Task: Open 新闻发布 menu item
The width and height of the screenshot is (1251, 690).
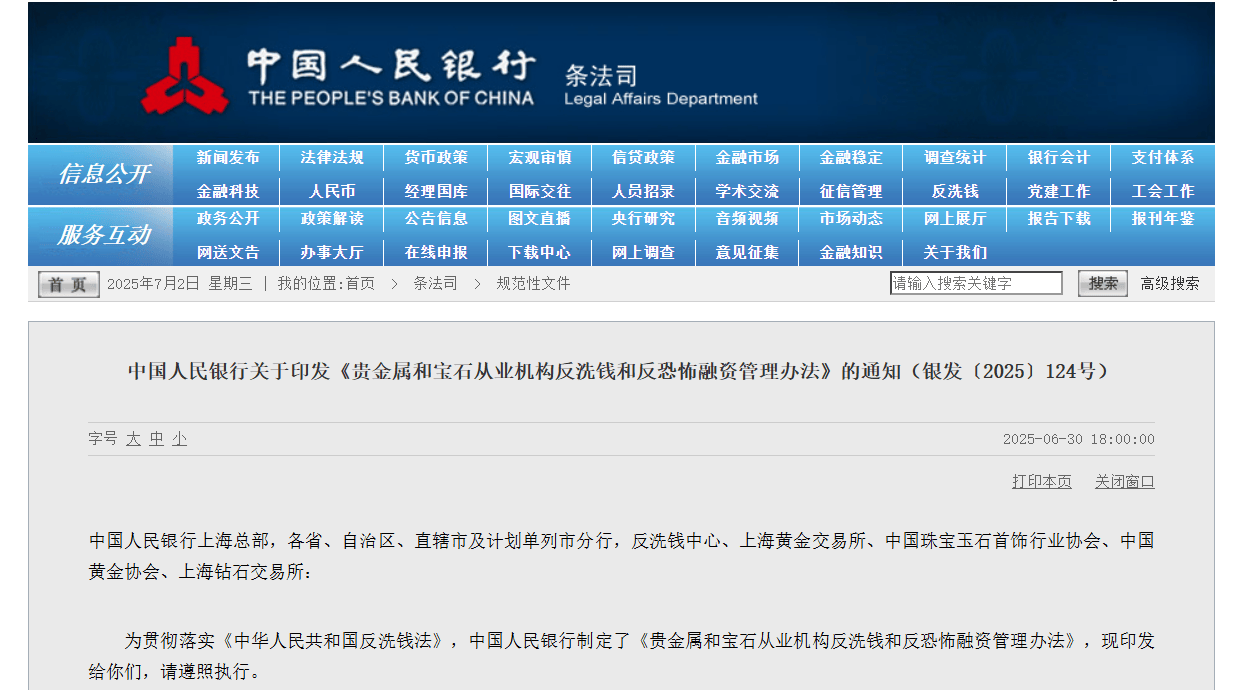Action: click(x=228, y=158)
